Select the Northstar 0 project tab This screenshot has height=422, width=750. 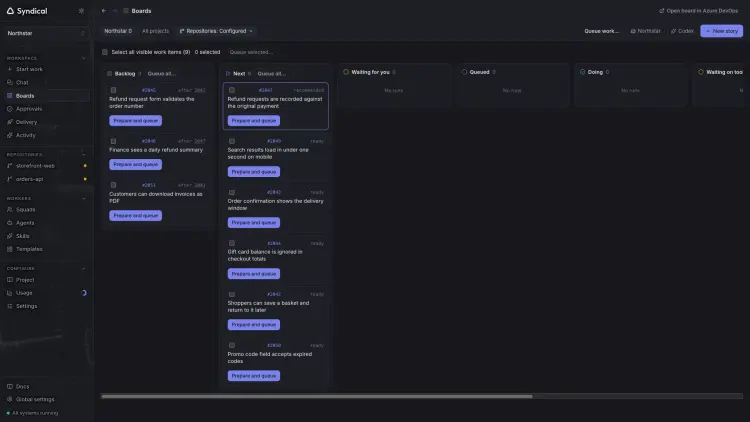click(118, 31)
